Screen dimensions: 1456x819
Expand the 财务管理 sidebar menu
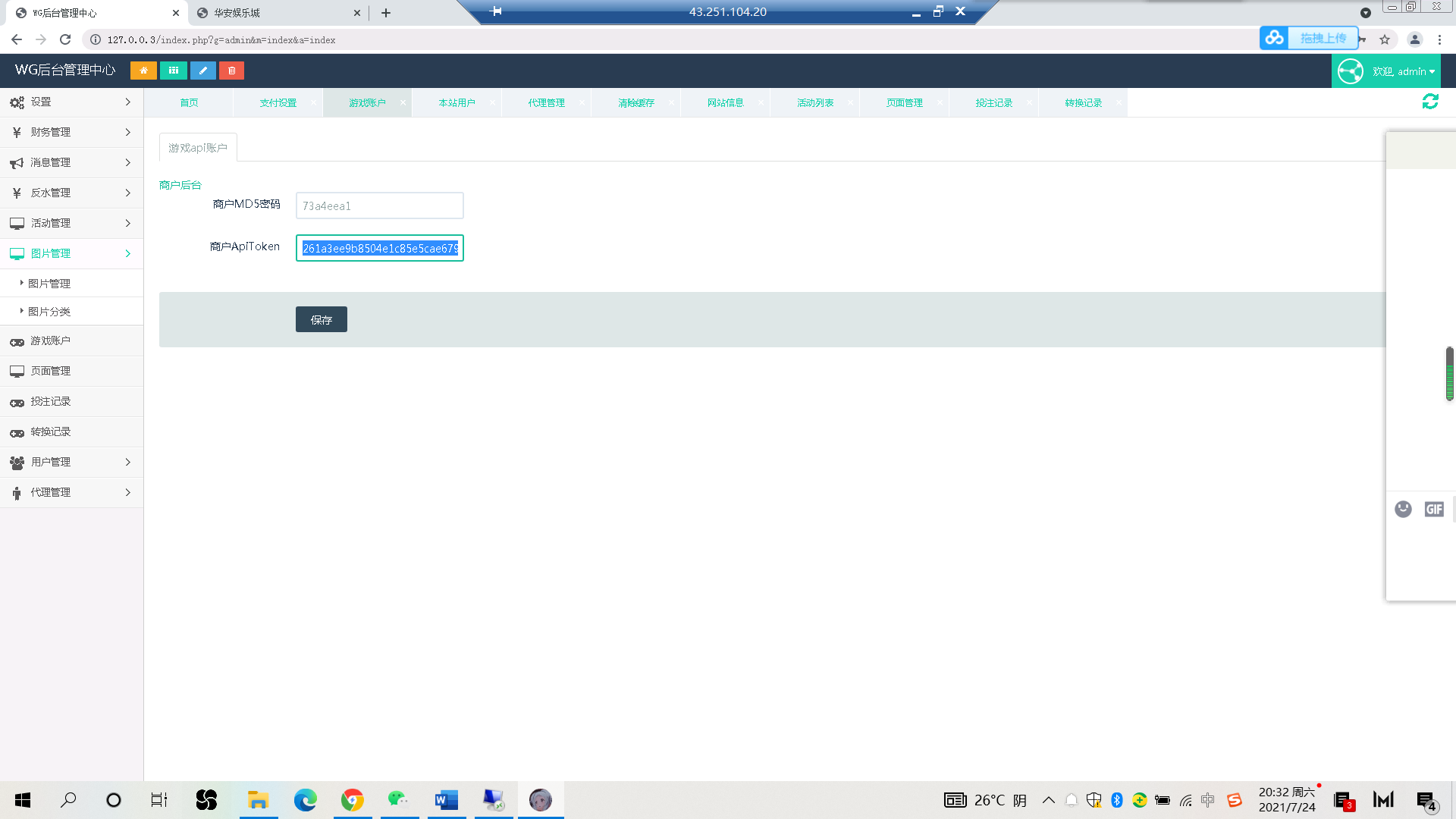pos(71,132)
